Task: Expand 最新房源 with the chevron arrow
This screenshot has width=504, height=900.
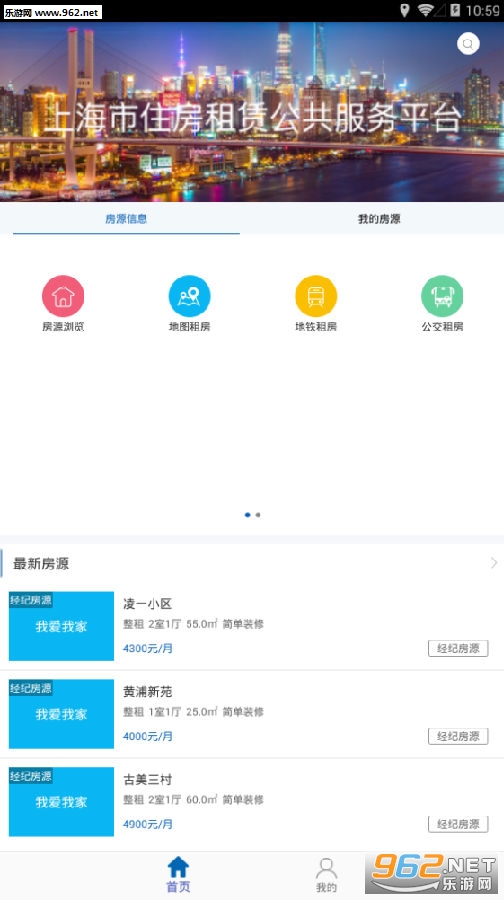Action: [494, 563]
